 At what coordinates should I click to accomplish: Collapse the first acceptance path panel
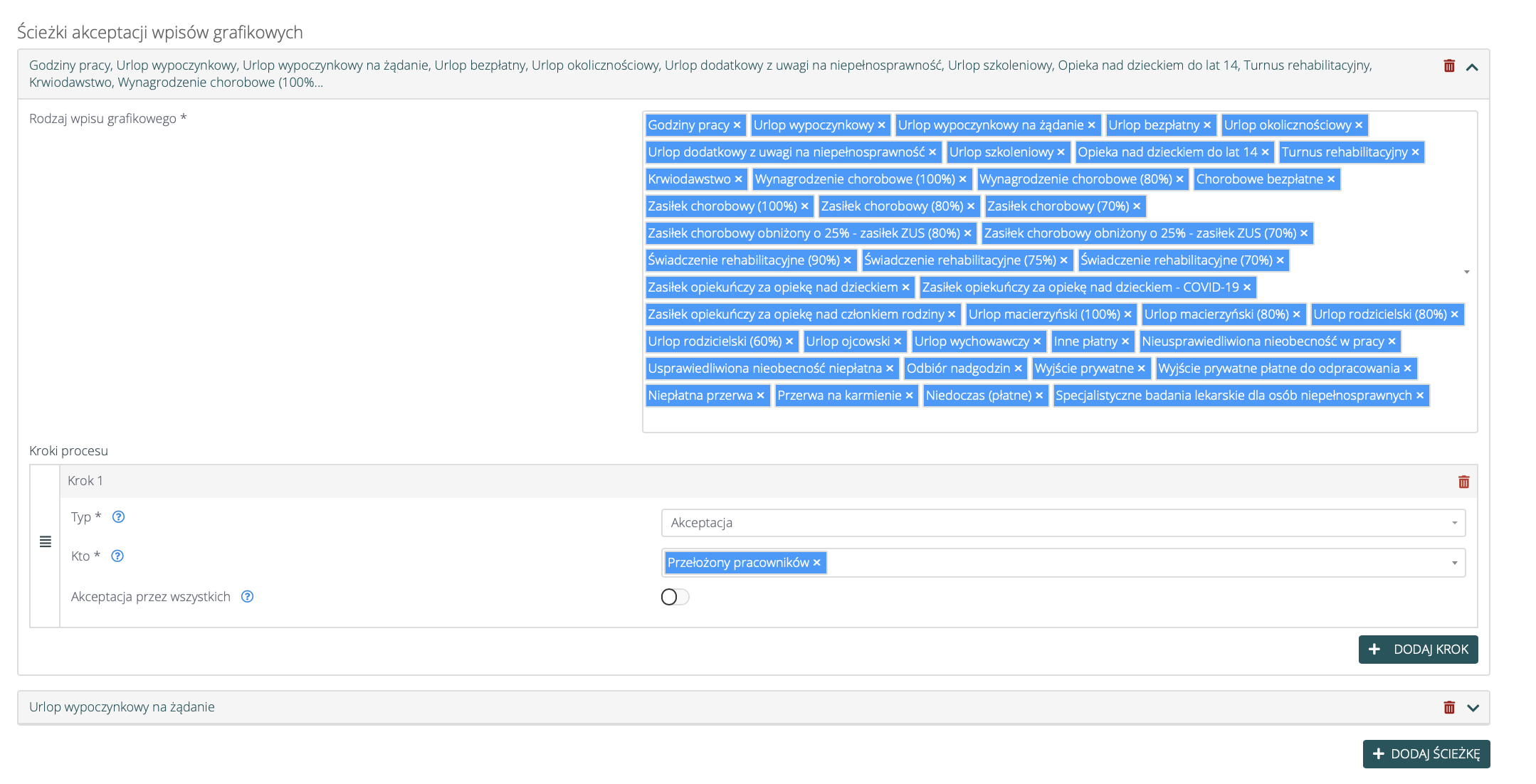(x=1473, y=67)
